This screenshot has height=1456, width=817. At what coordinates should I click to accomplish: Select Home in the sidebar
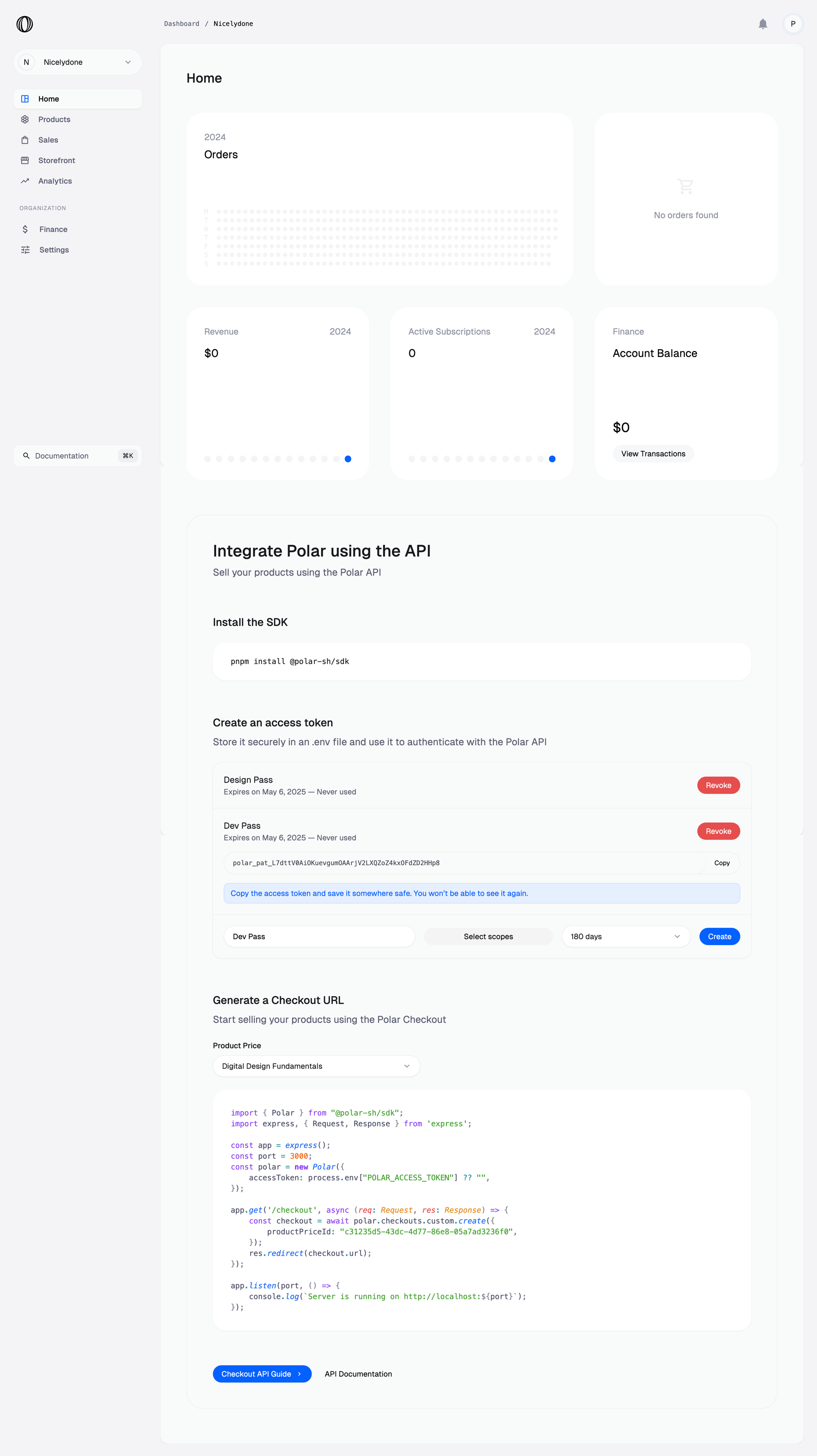tap(49, 98)
